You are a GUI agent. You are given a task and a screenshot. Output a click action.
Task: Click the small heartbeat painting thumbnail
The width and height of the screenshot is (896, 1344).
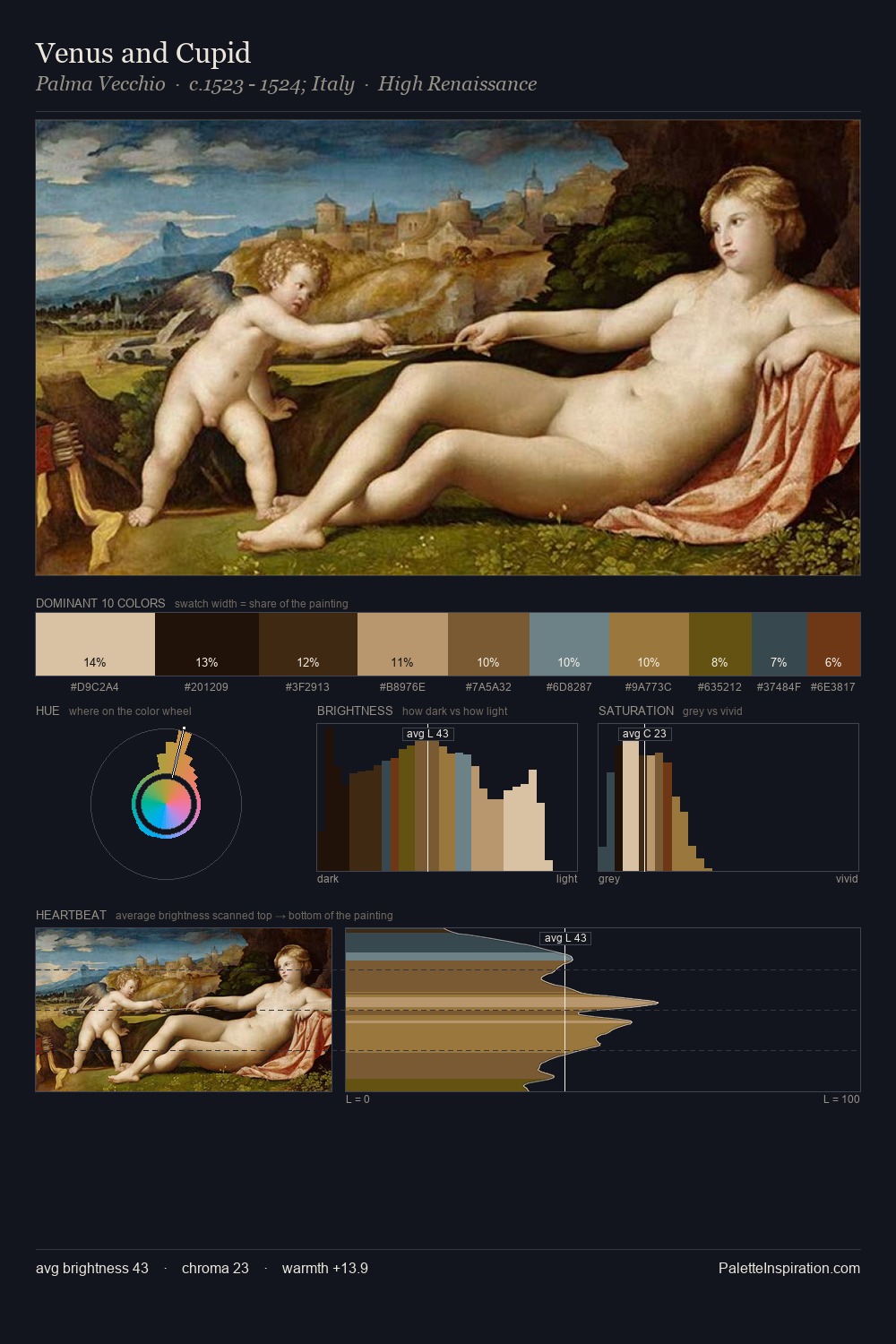184,1010
